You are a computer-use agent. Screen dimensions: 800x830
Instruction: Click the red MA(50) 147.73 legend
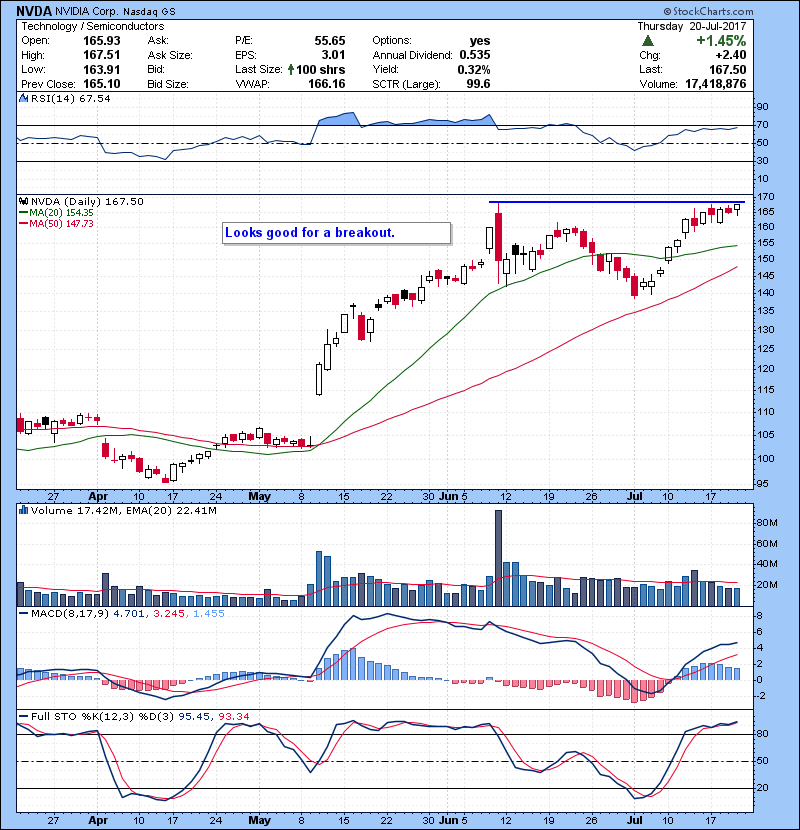click(x=56, y=223)
